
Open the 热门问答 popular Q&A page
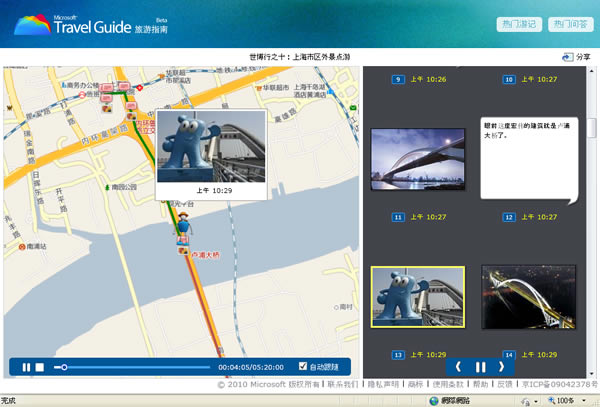click(571, 24)
